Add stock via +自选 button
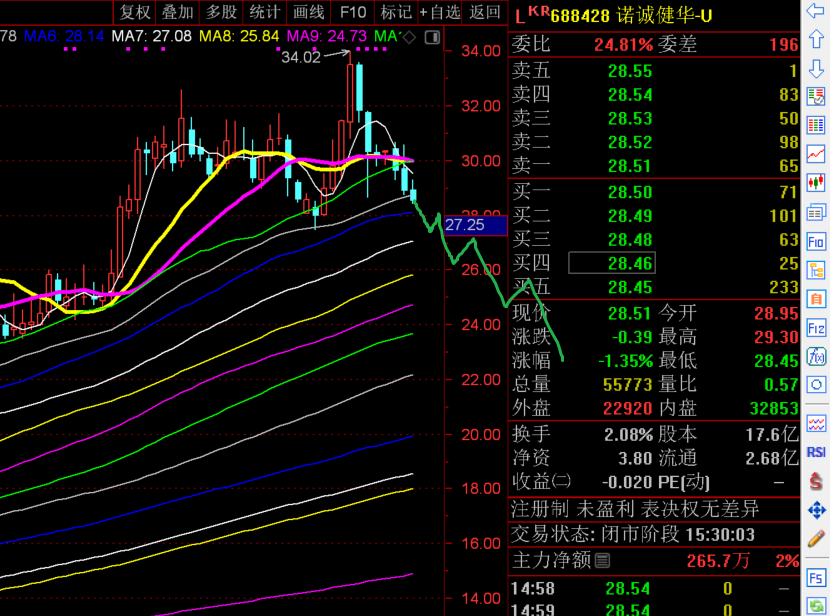Viewport: 830px width, 616px height. [439, 12]
